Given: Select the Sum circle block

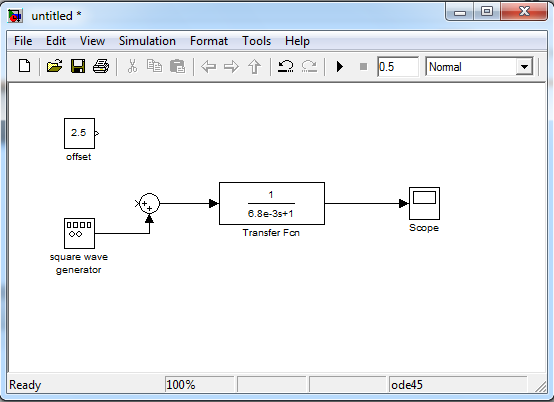Looking at the screenshot, I should click(x=149, y=203).
